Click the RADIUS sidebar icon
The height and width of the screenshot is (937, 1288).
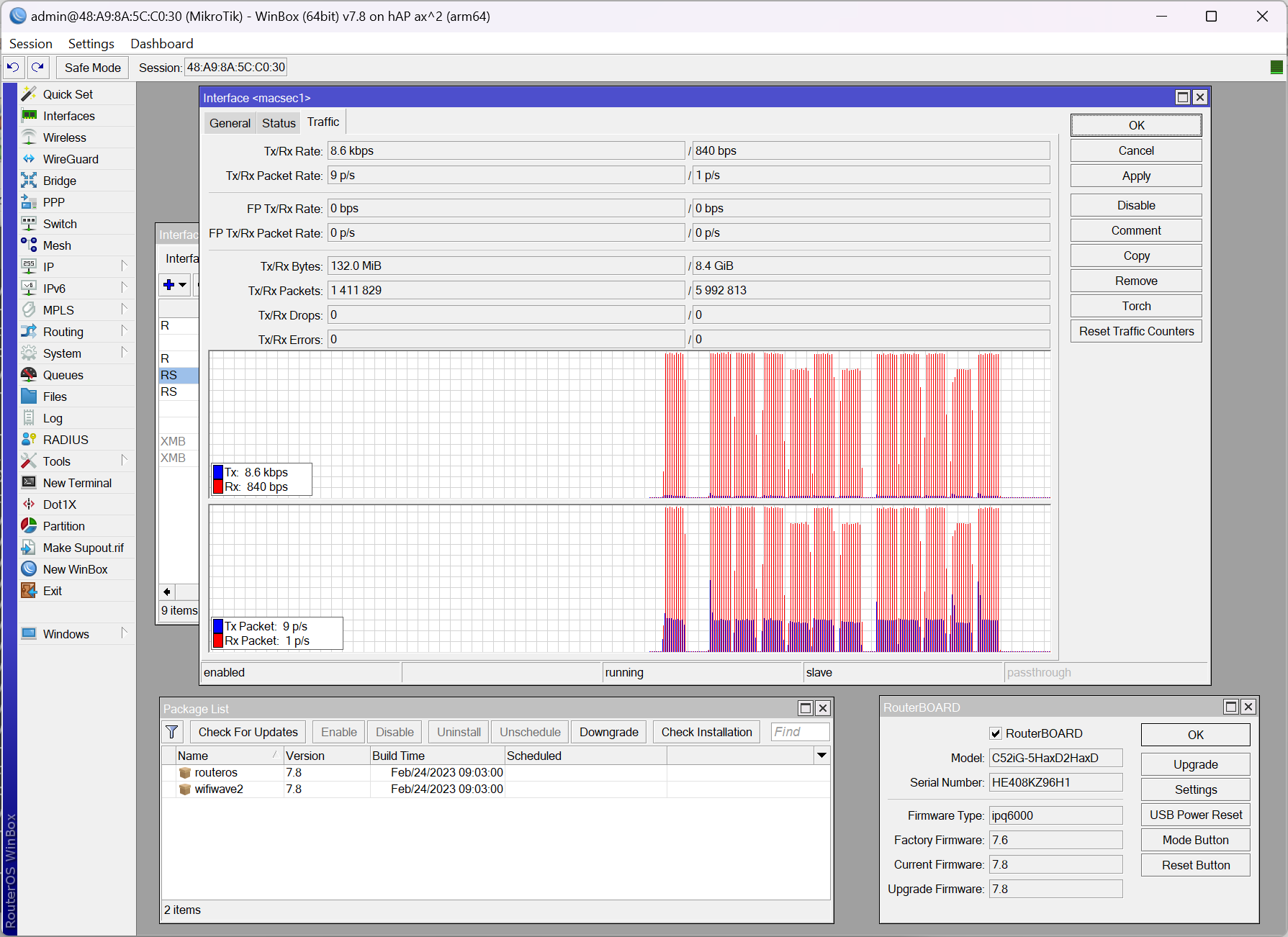point(29,440)
